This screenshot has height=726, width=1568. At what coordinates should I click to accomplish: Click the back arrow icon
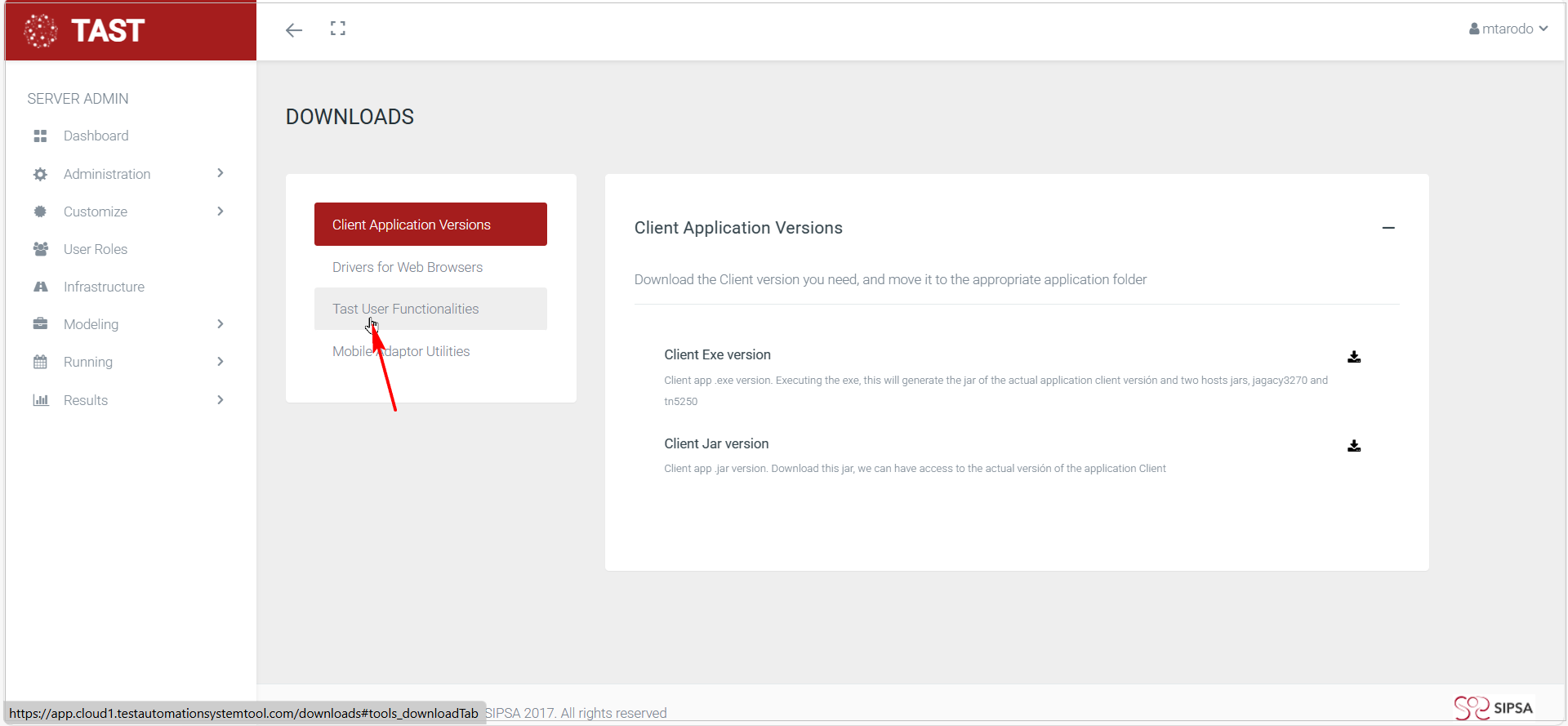coord(294,30)
